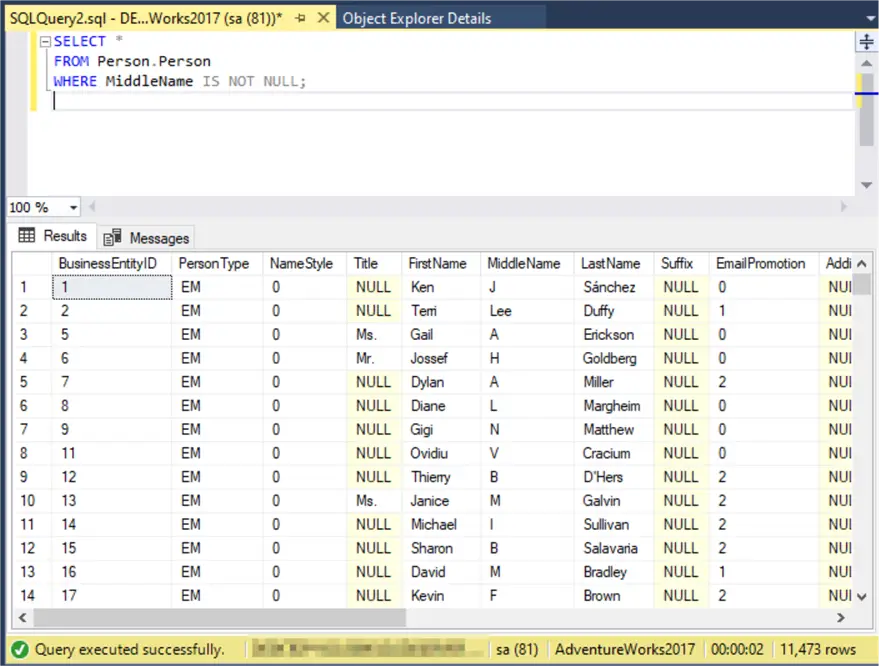Close the SQLQuery2.sql query tab

tap(323, 18)
